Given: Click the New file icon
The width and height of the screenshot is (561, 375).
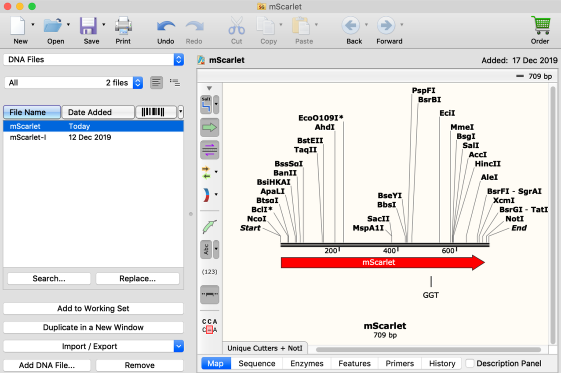Looking at the screenshot, I should click(18, 26).
